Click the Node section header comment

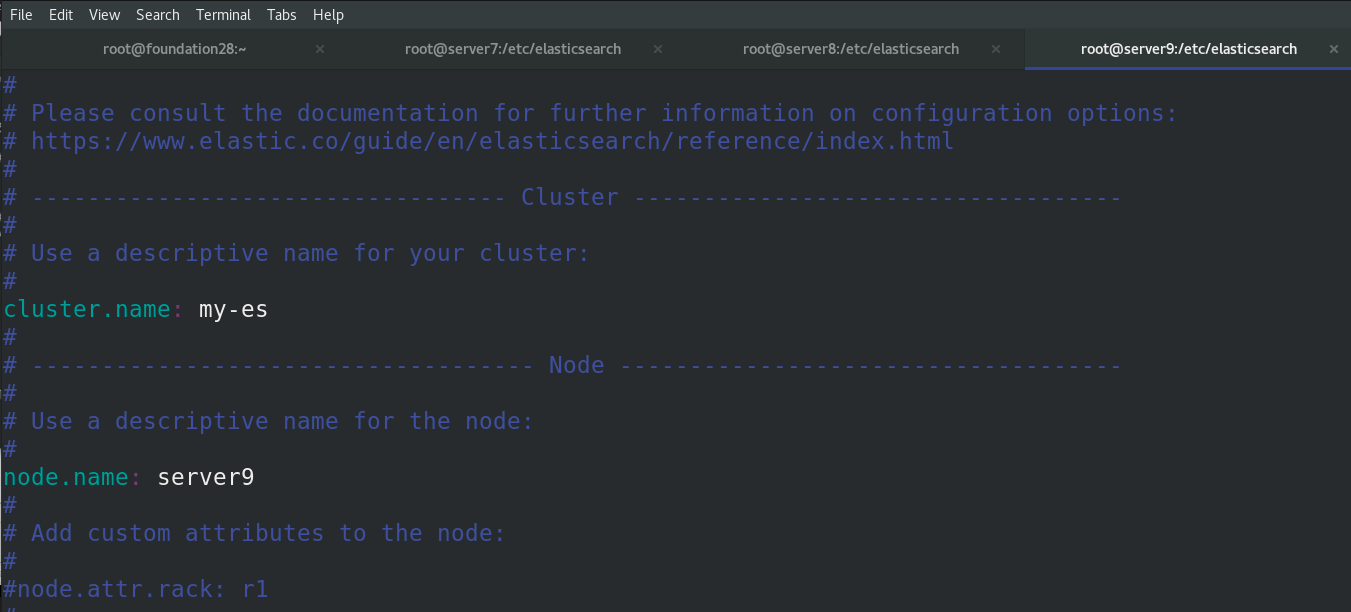point(562,365)
